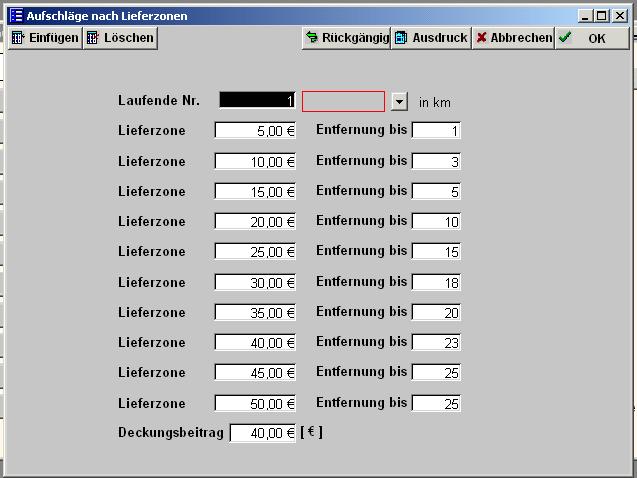Edit the Lieferzone 5,00 € field
Image resolution: width=637 pixels, height=478 pixels.
pyautogui.click(x=255, y=131)
